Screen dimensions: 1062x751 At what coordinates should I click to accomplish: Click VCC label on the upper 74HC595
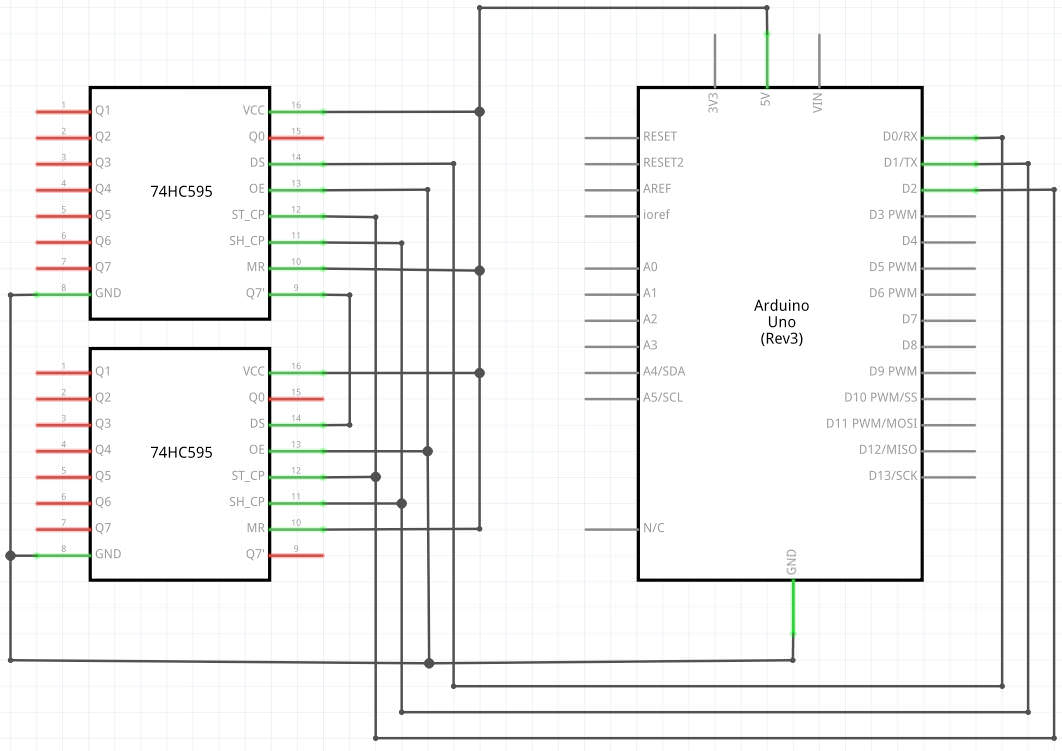(254, 110)
